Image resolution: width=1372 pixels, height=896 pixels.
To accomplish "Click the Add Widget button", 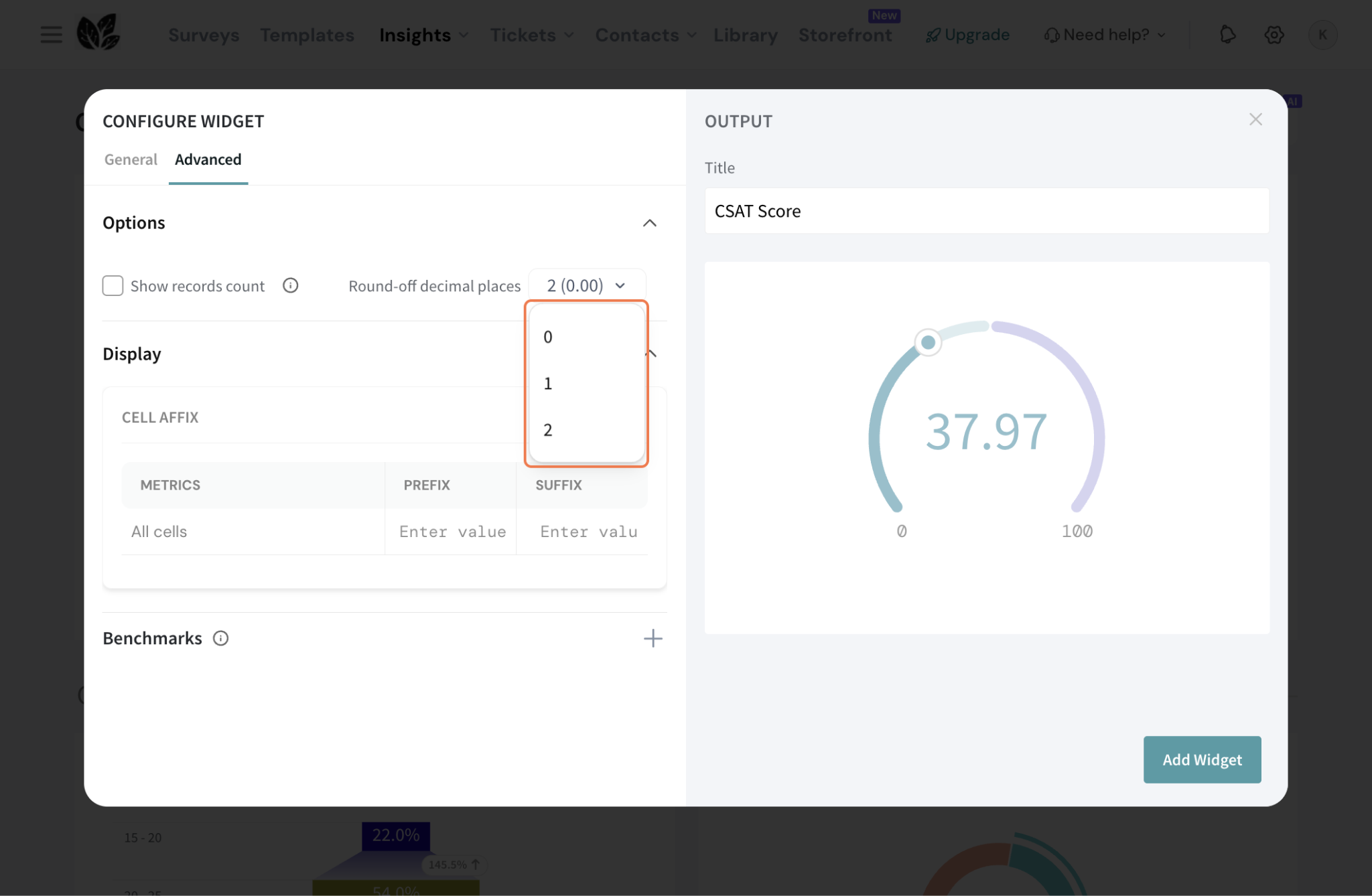I will pos(1202,759).
